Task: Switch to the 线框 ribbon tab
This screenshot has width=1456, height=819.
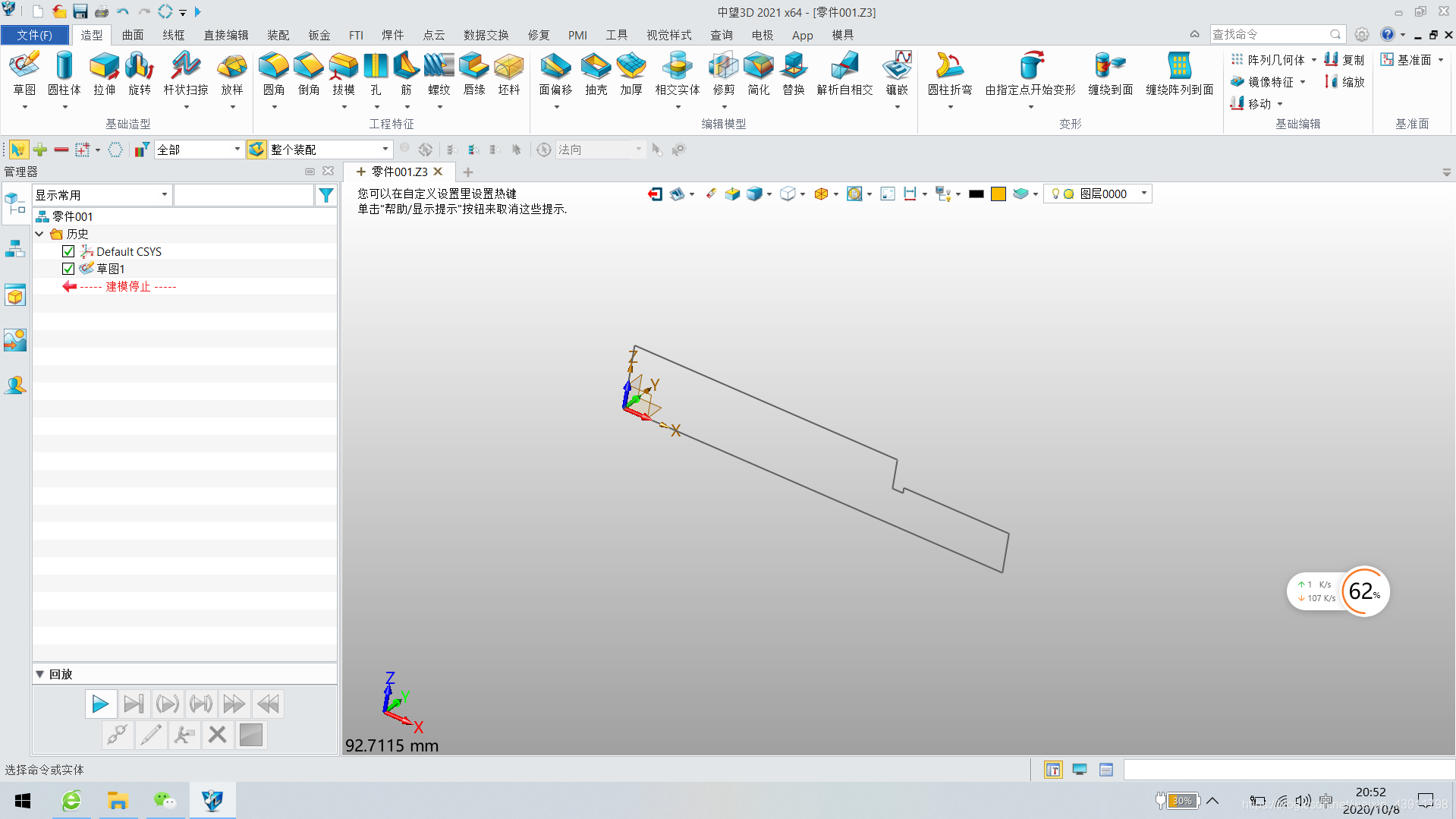Action: [x=174, y=35]
